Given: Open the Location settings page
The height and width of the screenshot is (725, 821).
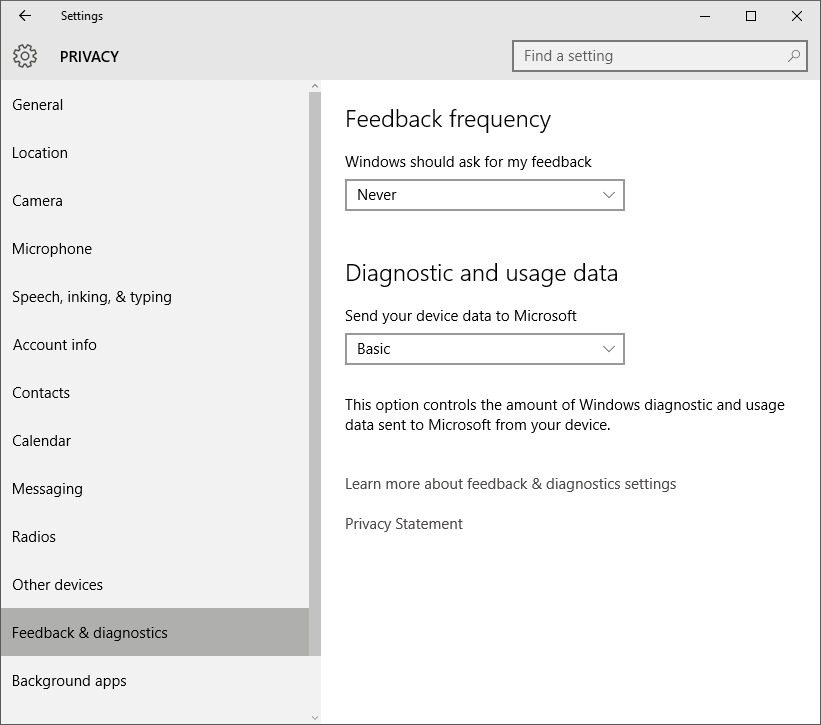Looking at the screenshot, I should point(40,153).
